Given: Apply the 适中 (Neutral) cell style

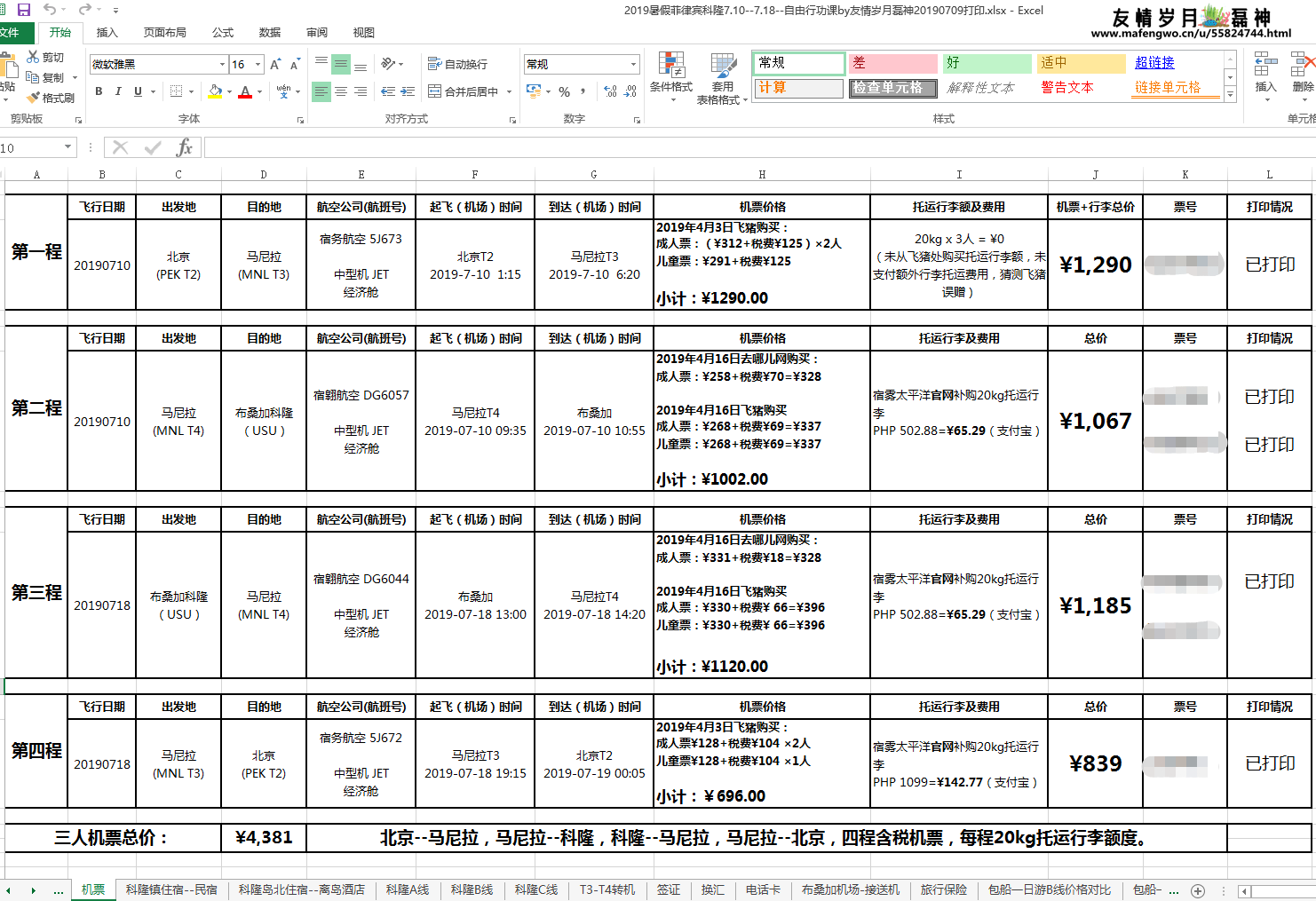Looking at the screenshot, I should 1082,63.
